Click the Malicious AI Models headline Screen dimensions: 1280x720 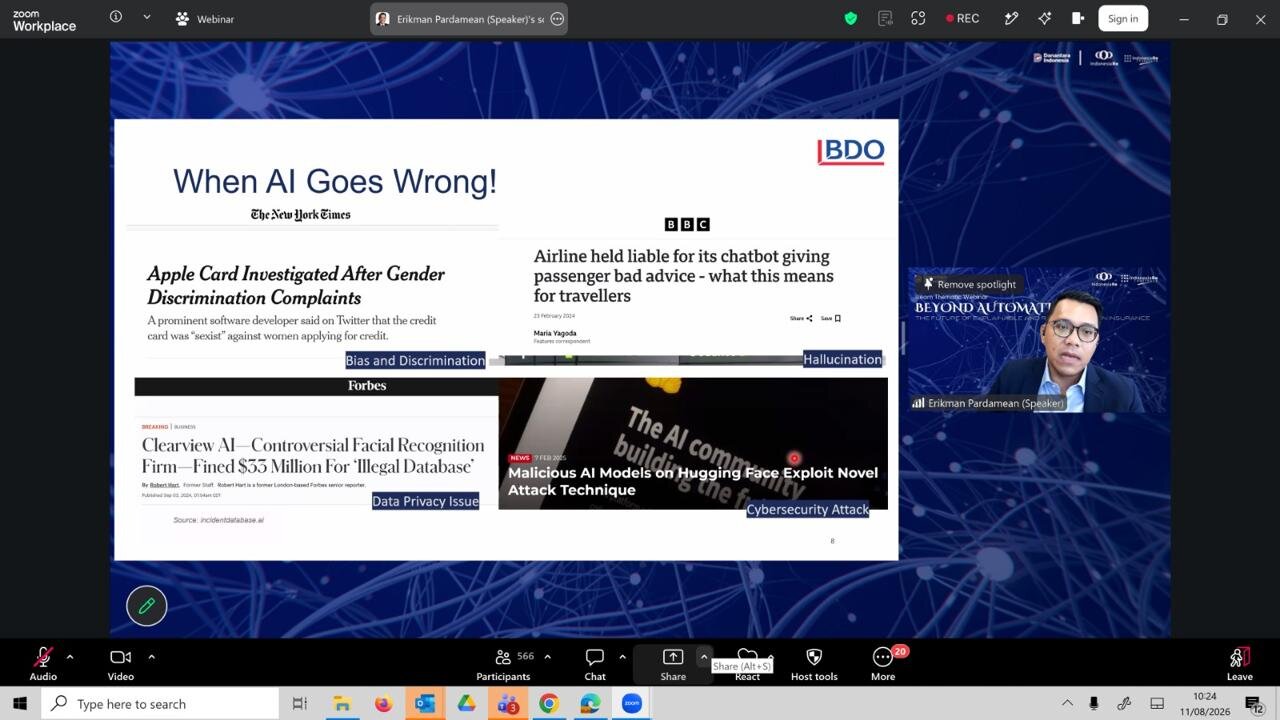[x=693, y=481]
